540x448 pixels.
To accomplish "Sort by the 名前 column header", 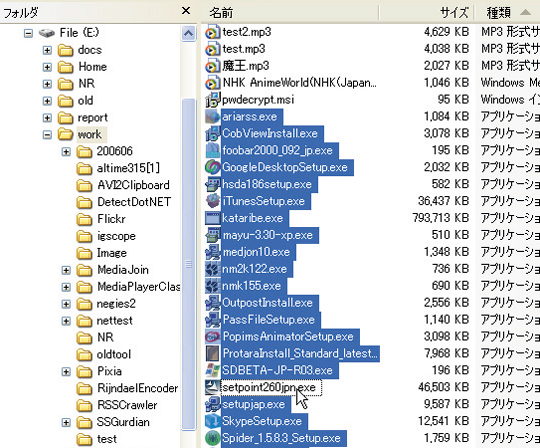I will point(289,13).
